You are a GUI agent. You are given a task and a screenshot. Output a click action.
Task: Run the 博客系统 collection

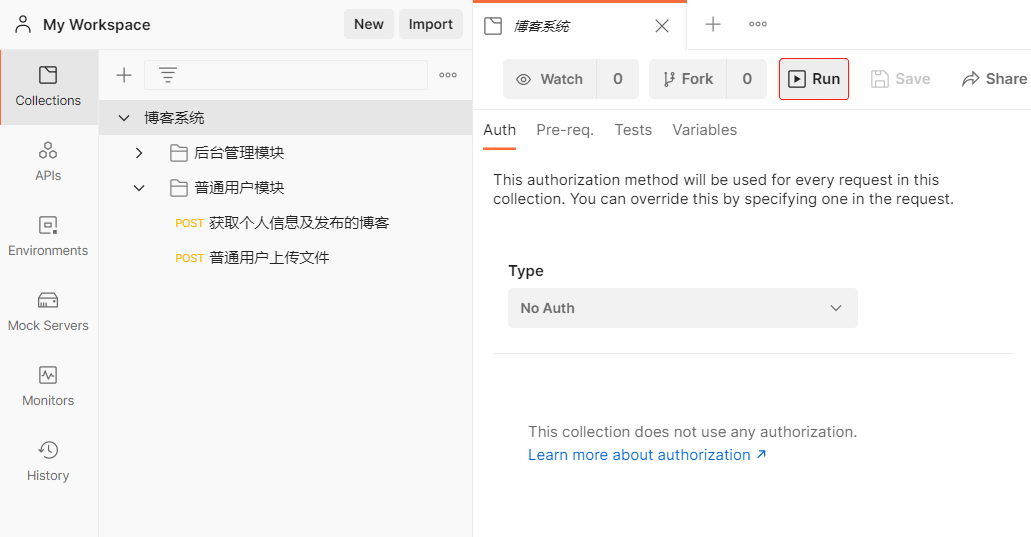(x=814, y=79)
